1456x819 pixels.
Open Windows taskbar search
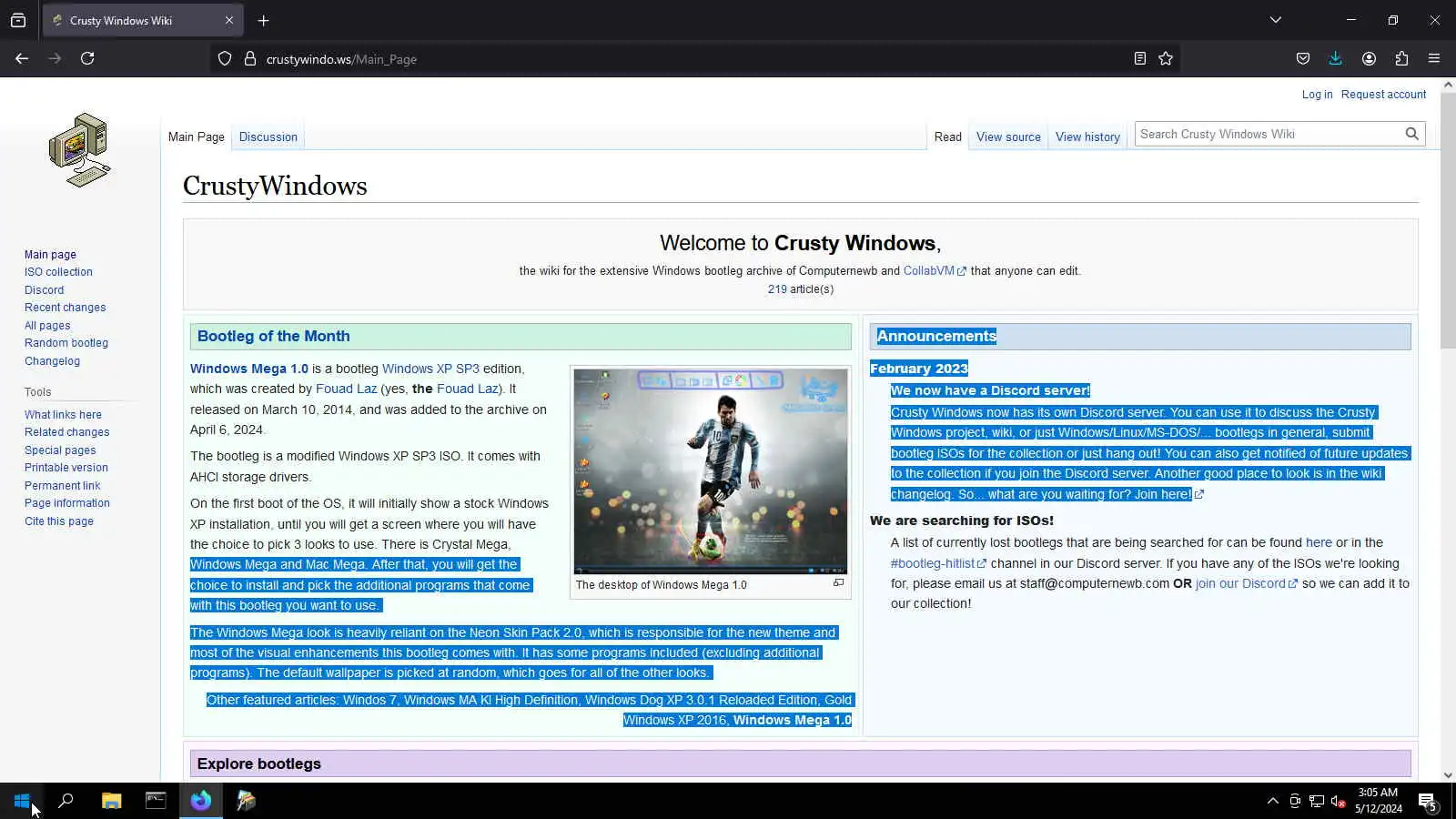pos(66,801)
